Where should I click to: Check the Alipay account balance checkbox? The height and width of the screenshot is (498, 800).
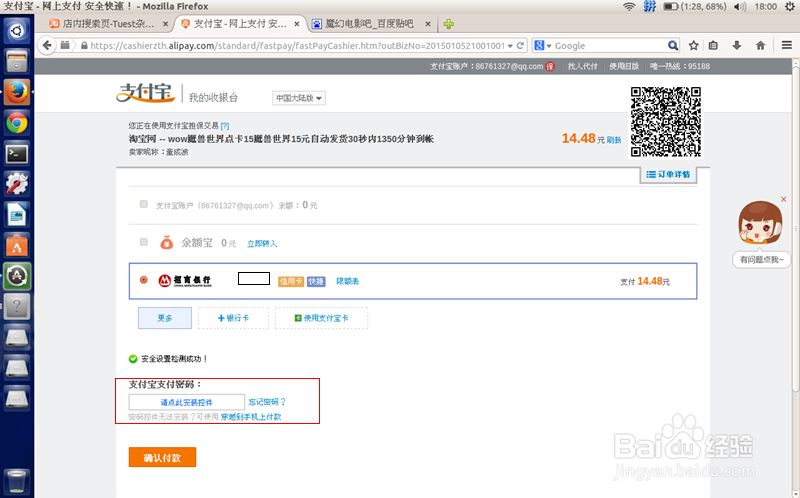(x=144, y=204)
